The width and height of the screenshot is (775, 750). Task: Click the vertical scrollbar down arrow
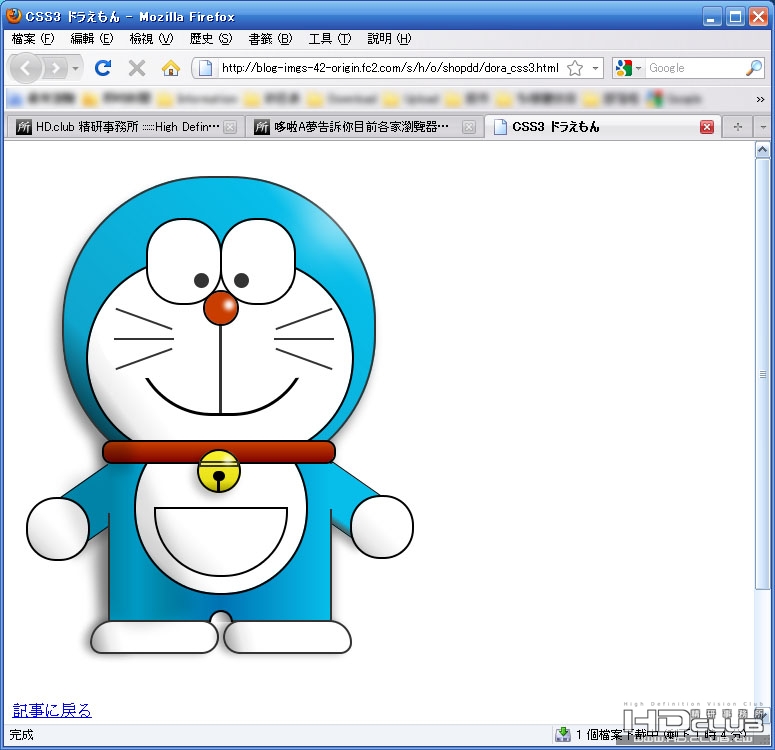click(x=762, y=714)
